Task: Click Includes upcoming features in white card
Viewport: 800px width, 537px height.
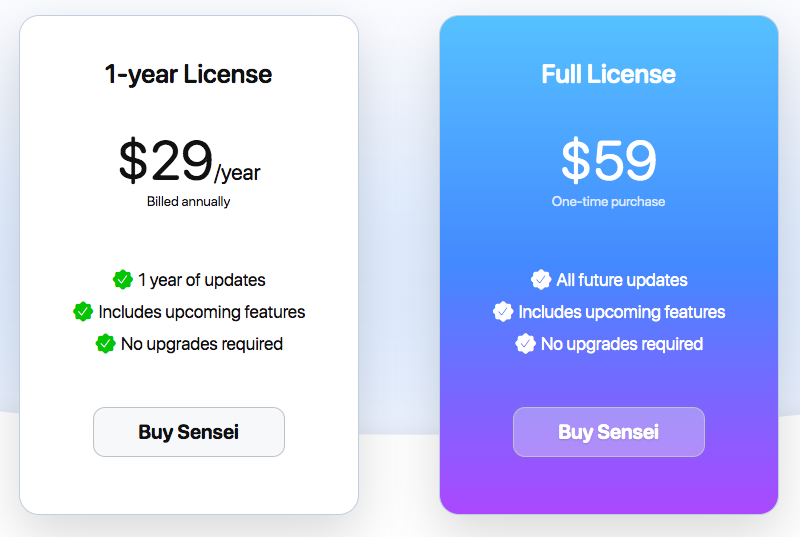Action: coord(202,312)
